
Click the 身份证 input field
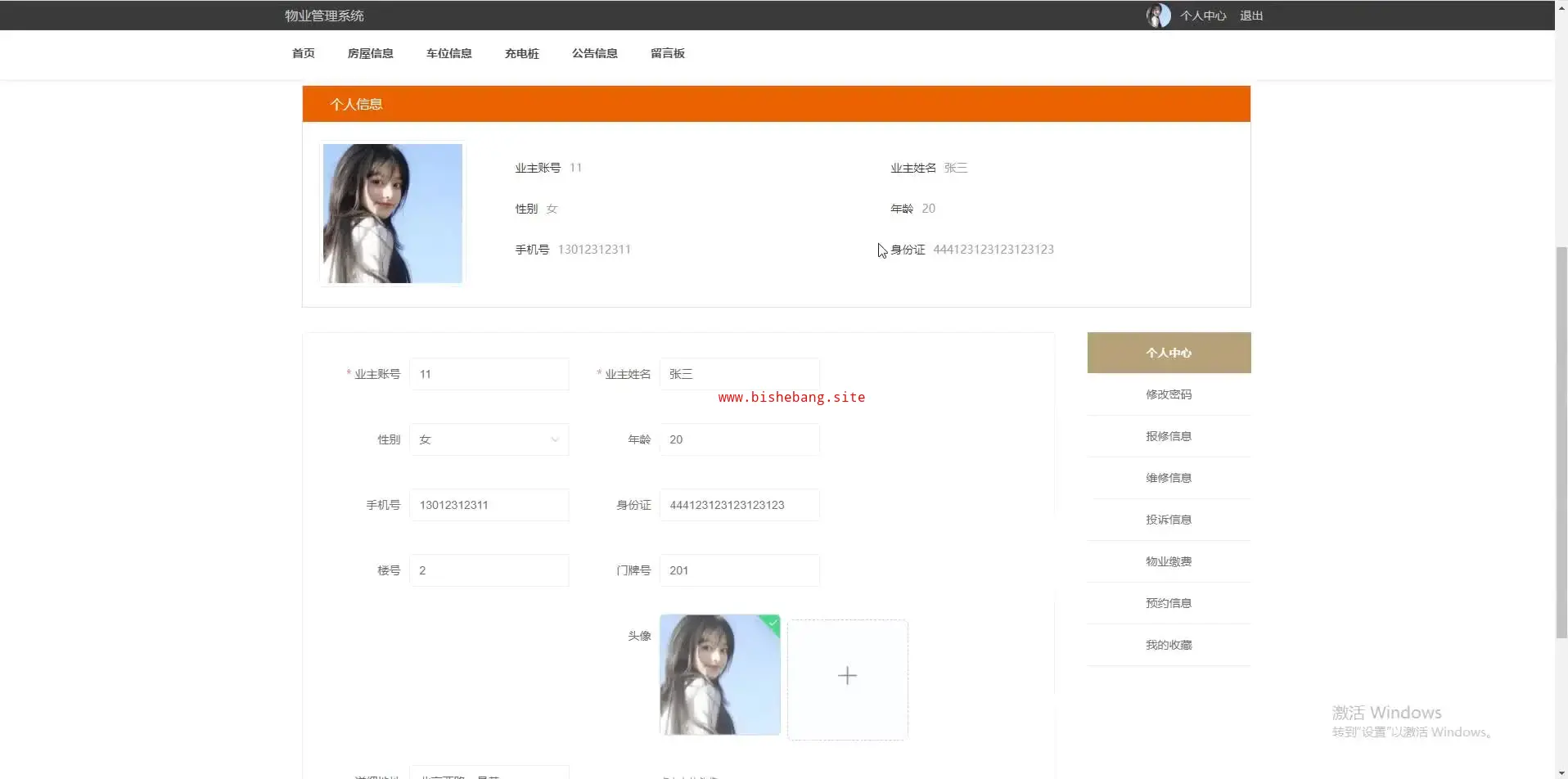[740, 505]
